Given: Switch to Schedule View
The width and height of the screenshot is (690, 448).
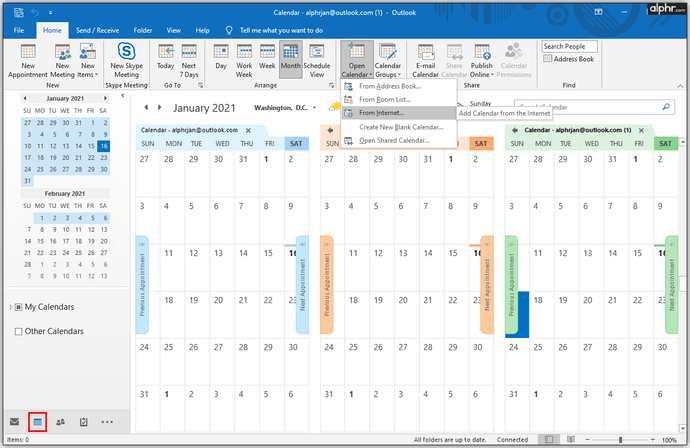Looking at the screenshot, I should click(x=317, y=61).
